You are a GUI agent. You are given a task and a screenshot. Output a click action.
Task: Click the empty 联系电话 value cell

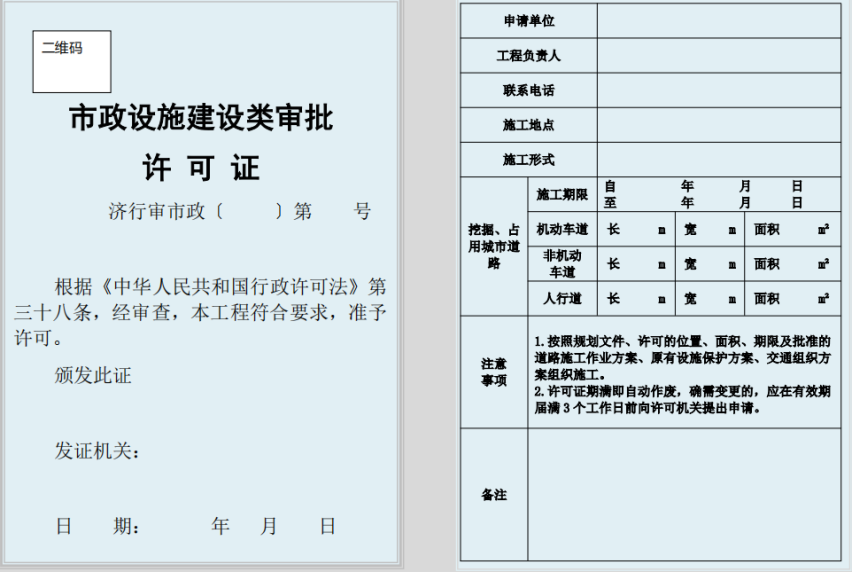[718, 90]
